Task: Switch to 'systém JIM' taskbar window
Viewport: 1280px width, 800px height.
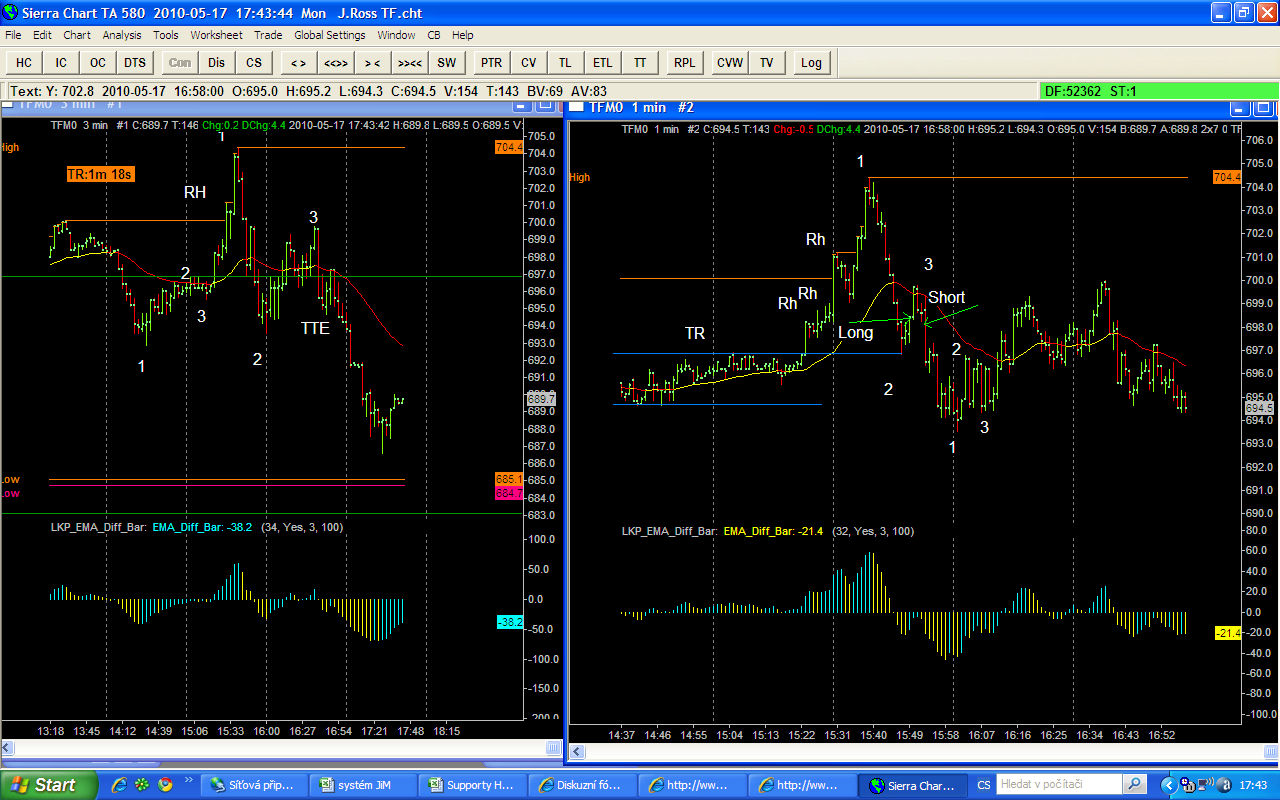Action: 360,785
